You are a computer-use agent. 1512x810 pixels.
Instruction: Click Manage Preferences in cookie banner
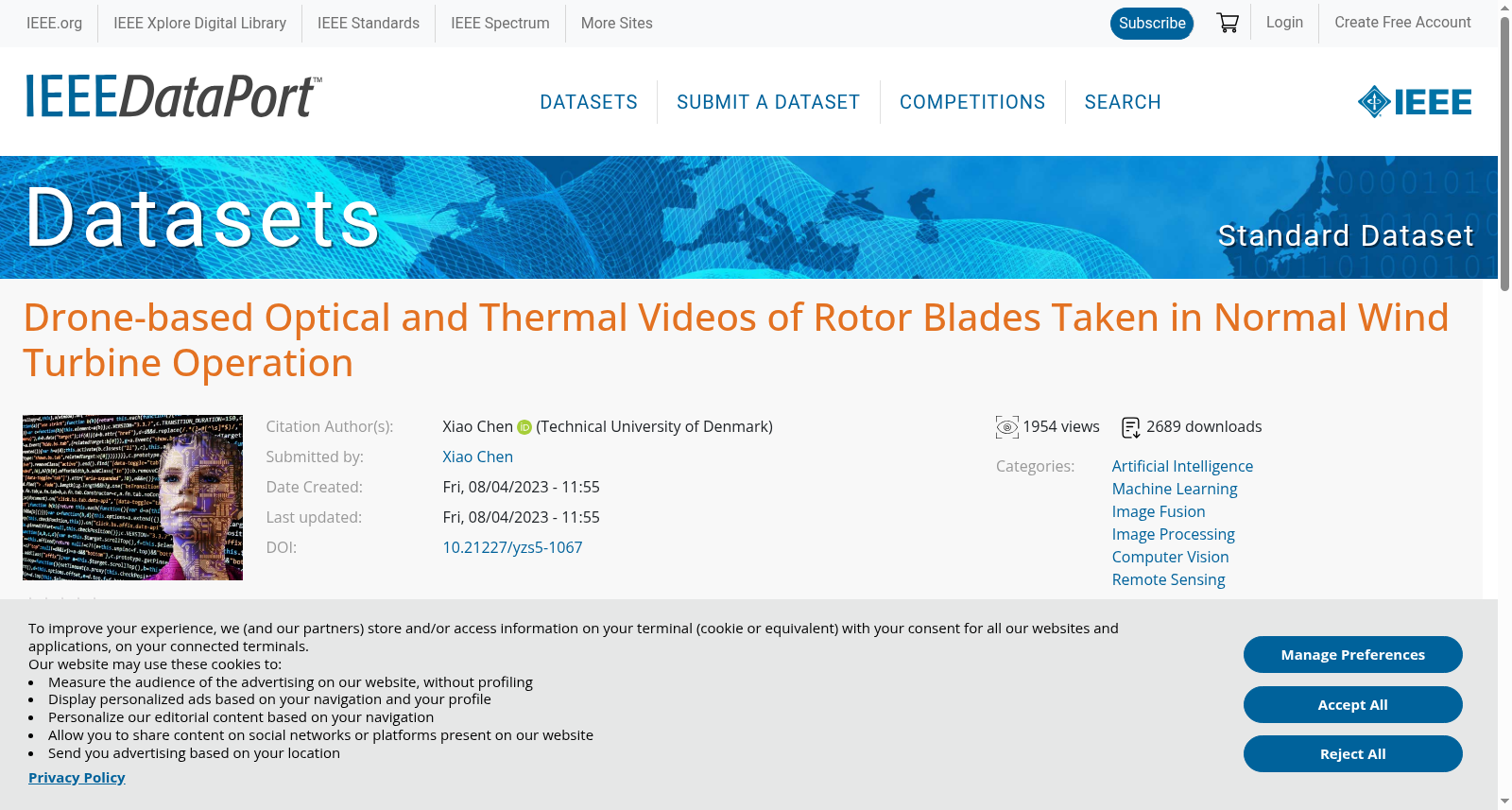click(1353, 655)
